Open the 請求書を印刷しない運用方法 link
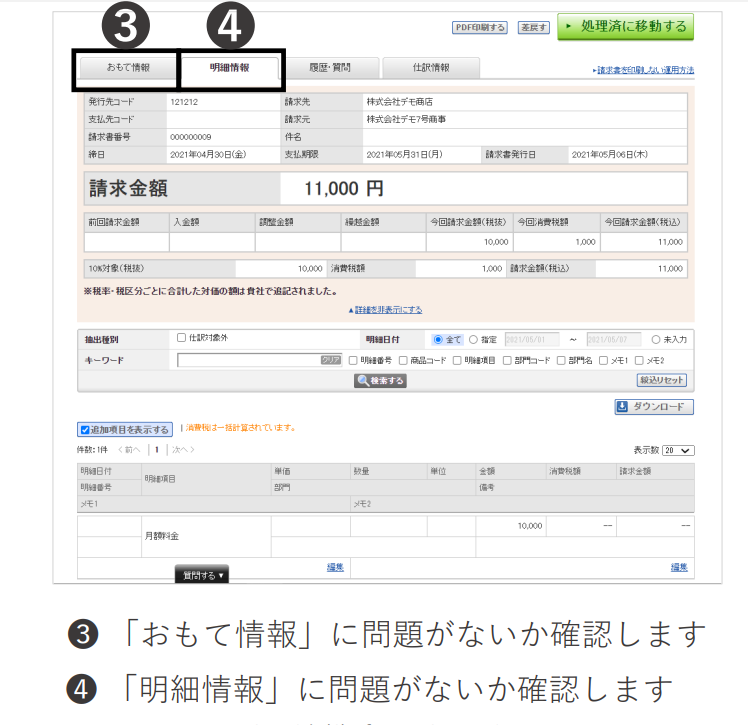 (x=643, y=71)
